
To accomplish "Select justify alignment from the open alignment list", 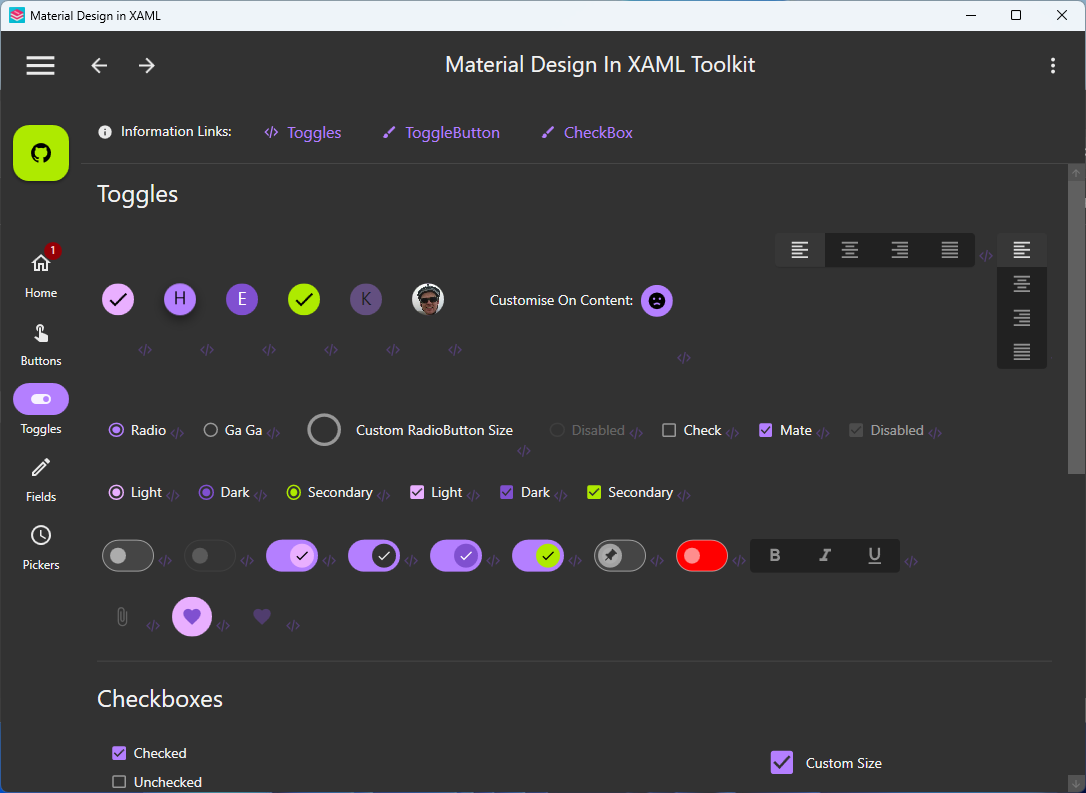I will point(1021,351).
